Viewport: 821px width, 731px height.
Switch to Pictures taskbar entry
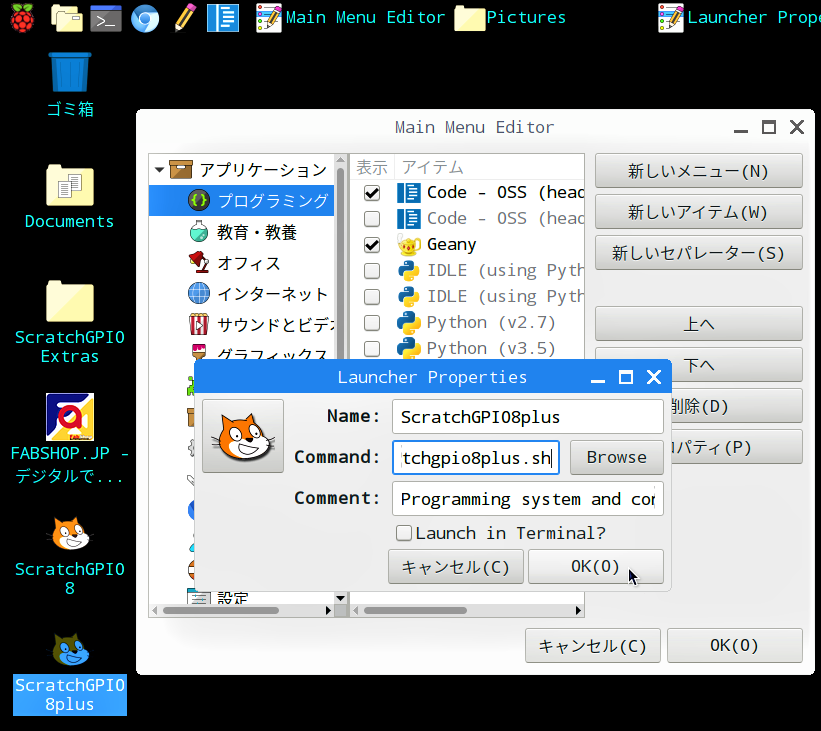[511, 18]
